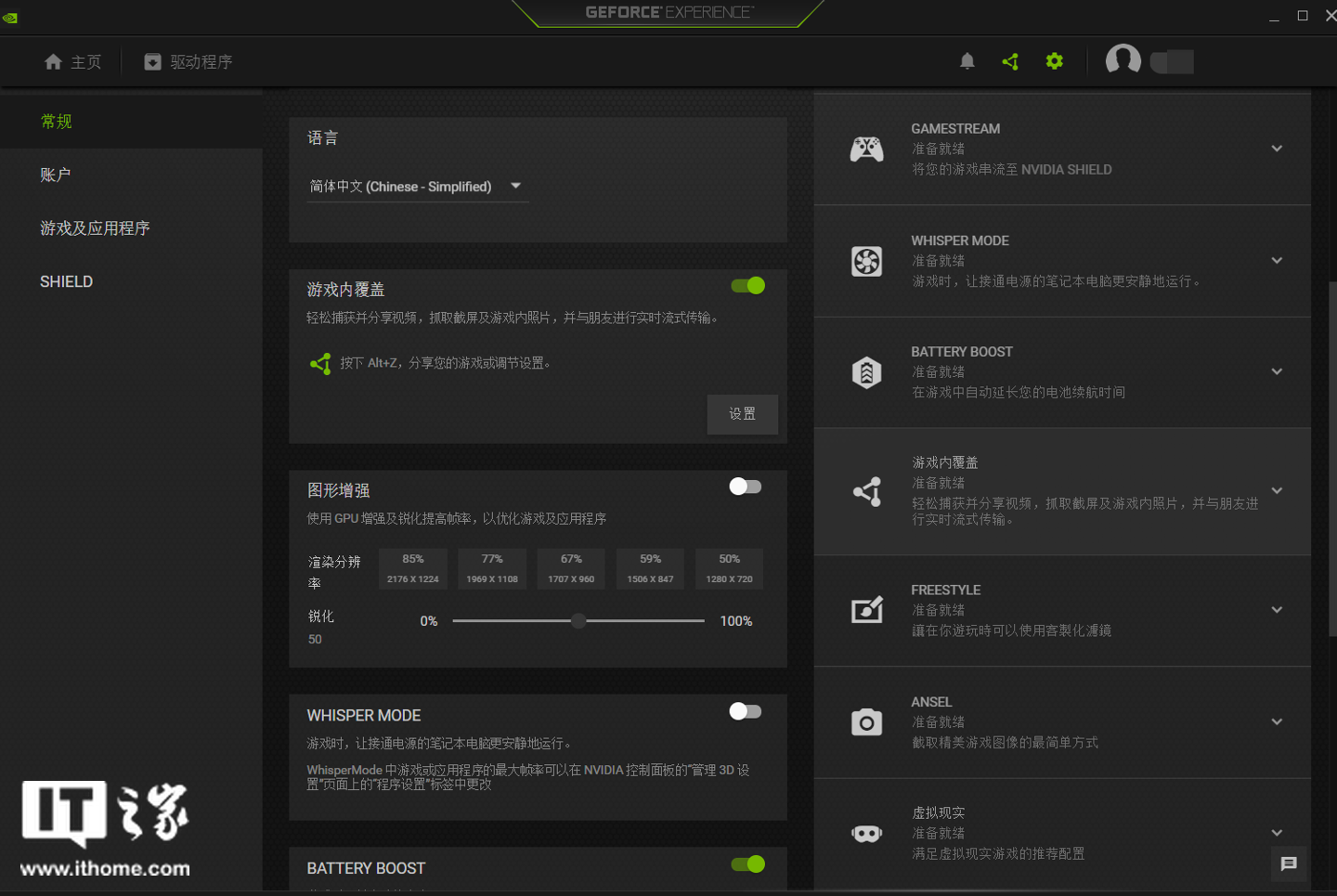Screen dimensions: 1337x896
Task: Click the driver download icon next to 驱动程序
Action: click(x=152, y=61)
